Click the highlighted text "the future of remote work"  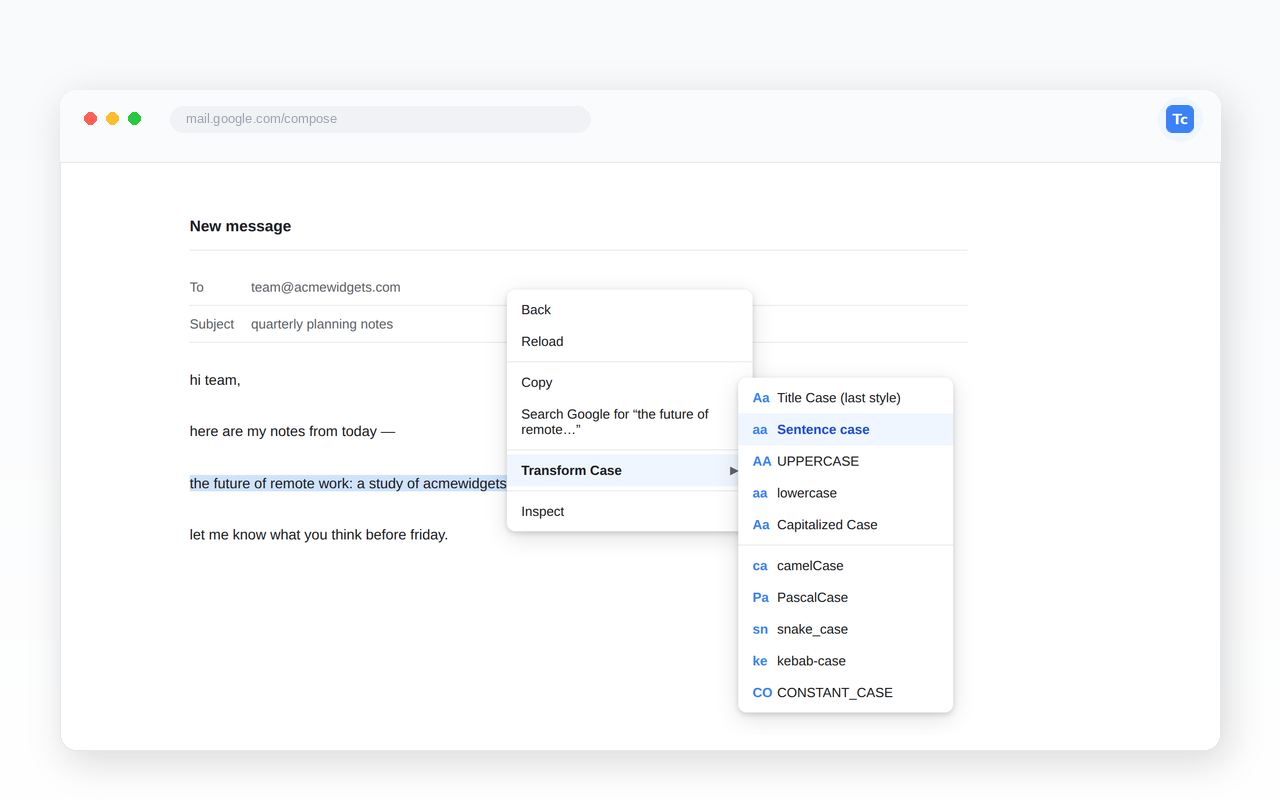click(x=348, y=484)
